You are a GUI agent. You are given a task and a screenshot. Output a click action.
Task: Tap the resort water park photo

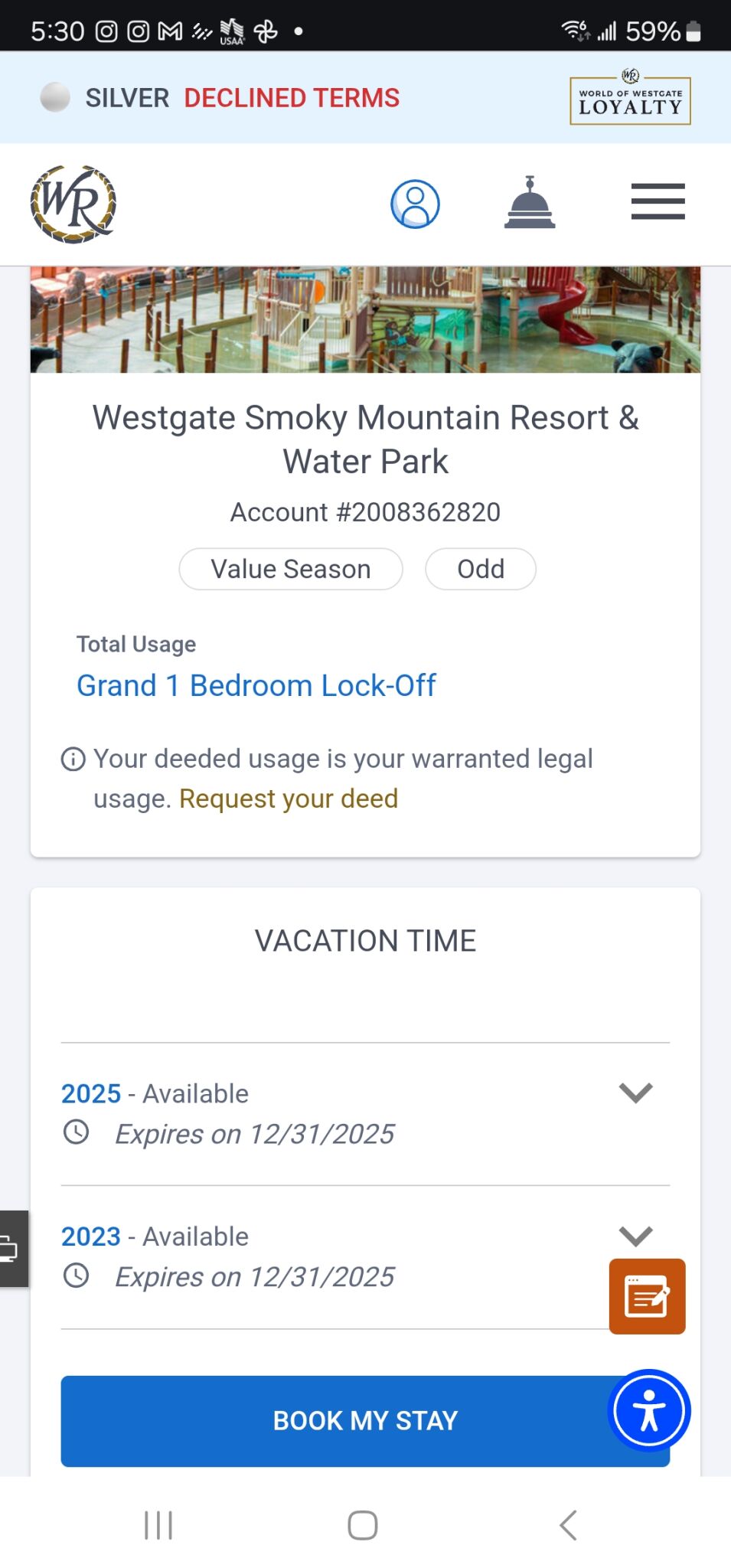coord(365,319)
